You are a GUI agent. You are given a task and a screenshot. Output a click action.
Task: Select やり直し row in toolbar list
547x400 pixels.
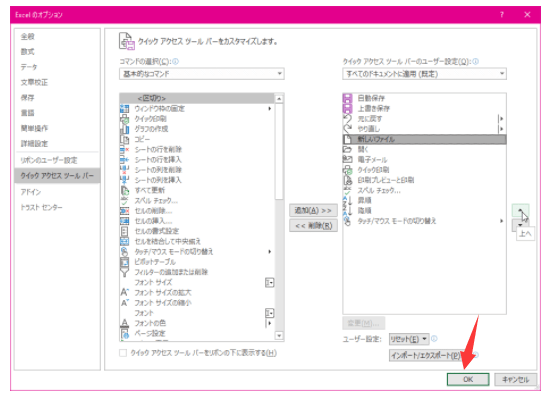[x=425, y=129]
